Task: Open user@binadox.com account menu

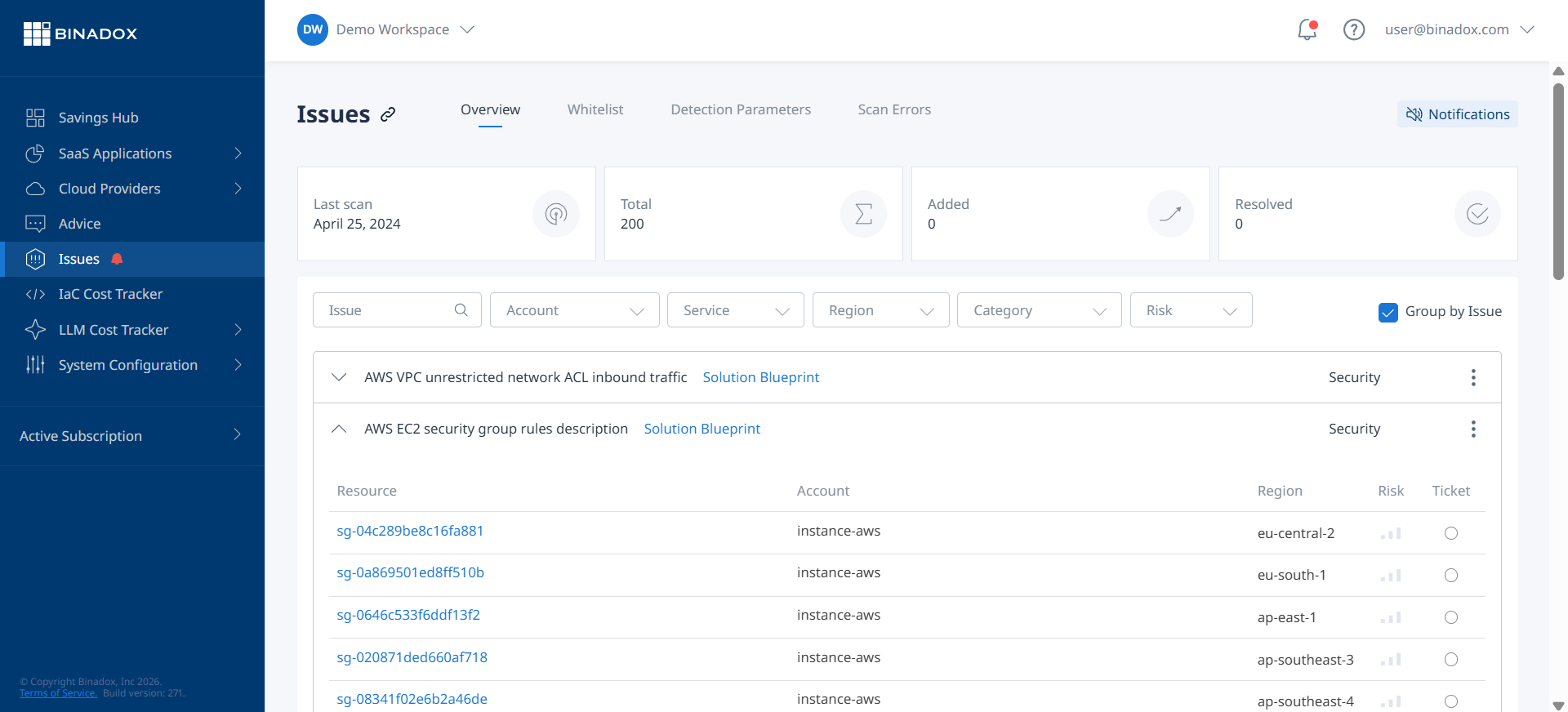Action: [x=1459, y=29]
